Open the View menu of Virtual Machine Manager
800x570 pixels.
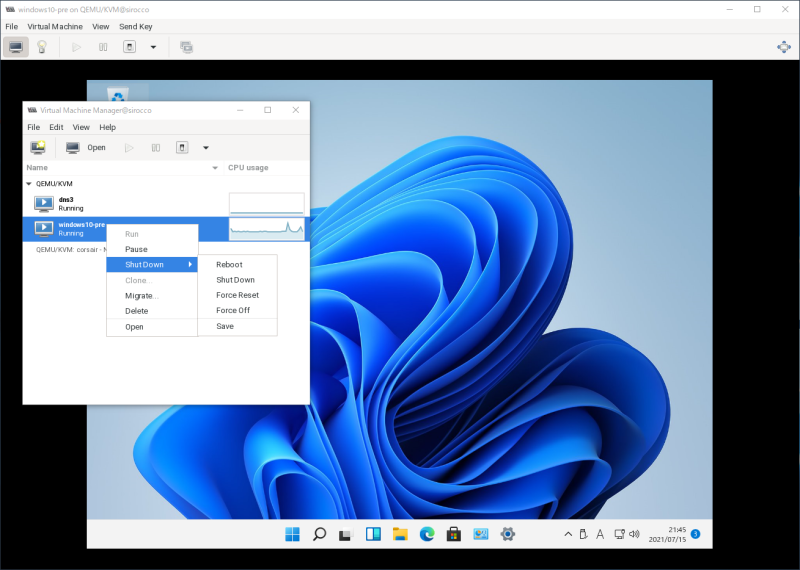81,127
